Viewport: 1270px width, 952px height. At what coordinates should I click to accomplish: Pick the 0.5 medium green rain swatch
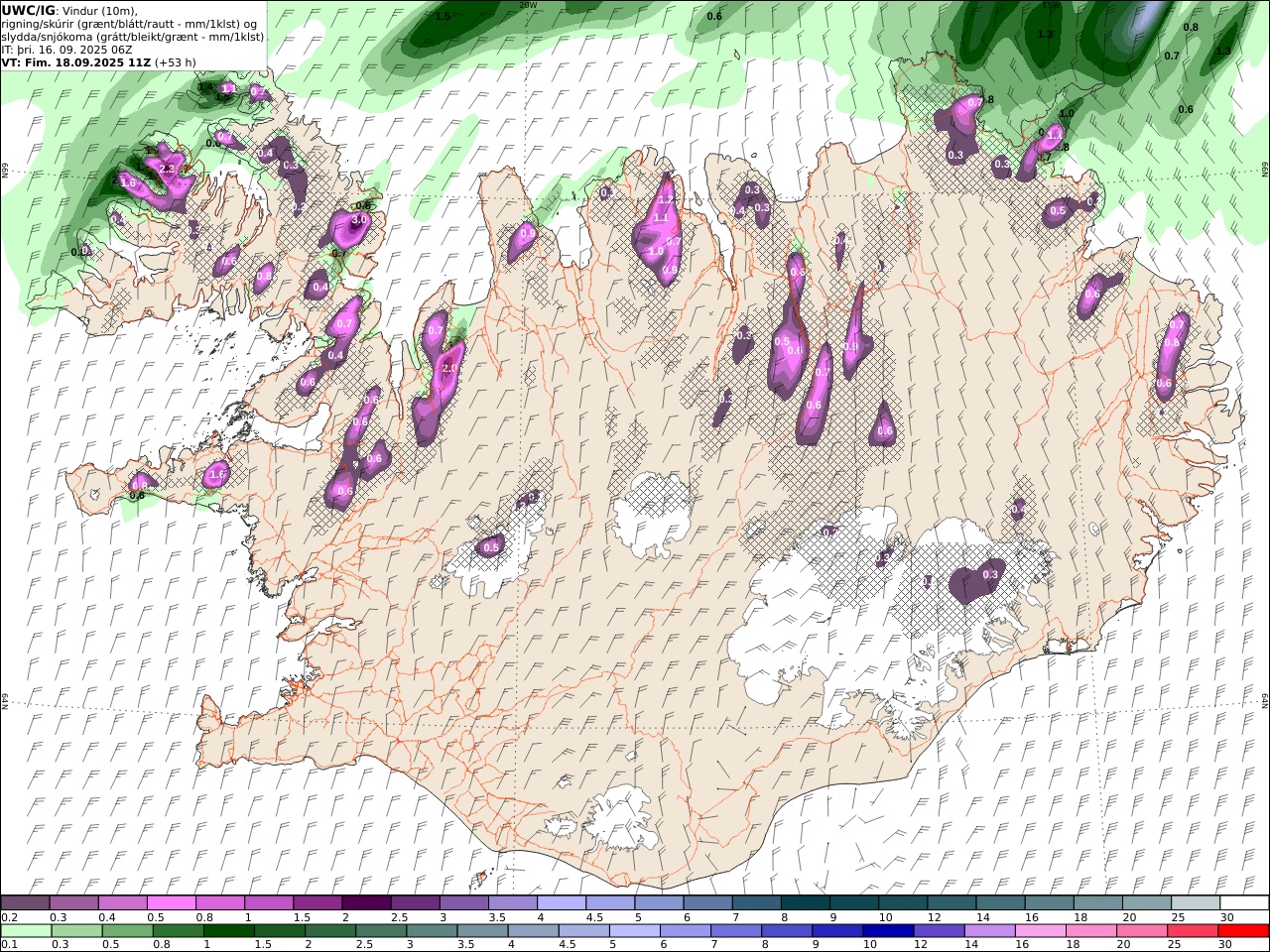tap(128, 930)
